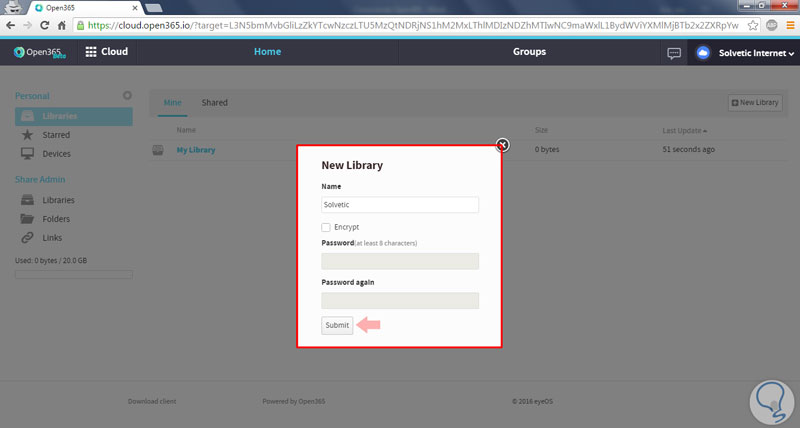Click the 51 seconds ago cell

point(688,149)
